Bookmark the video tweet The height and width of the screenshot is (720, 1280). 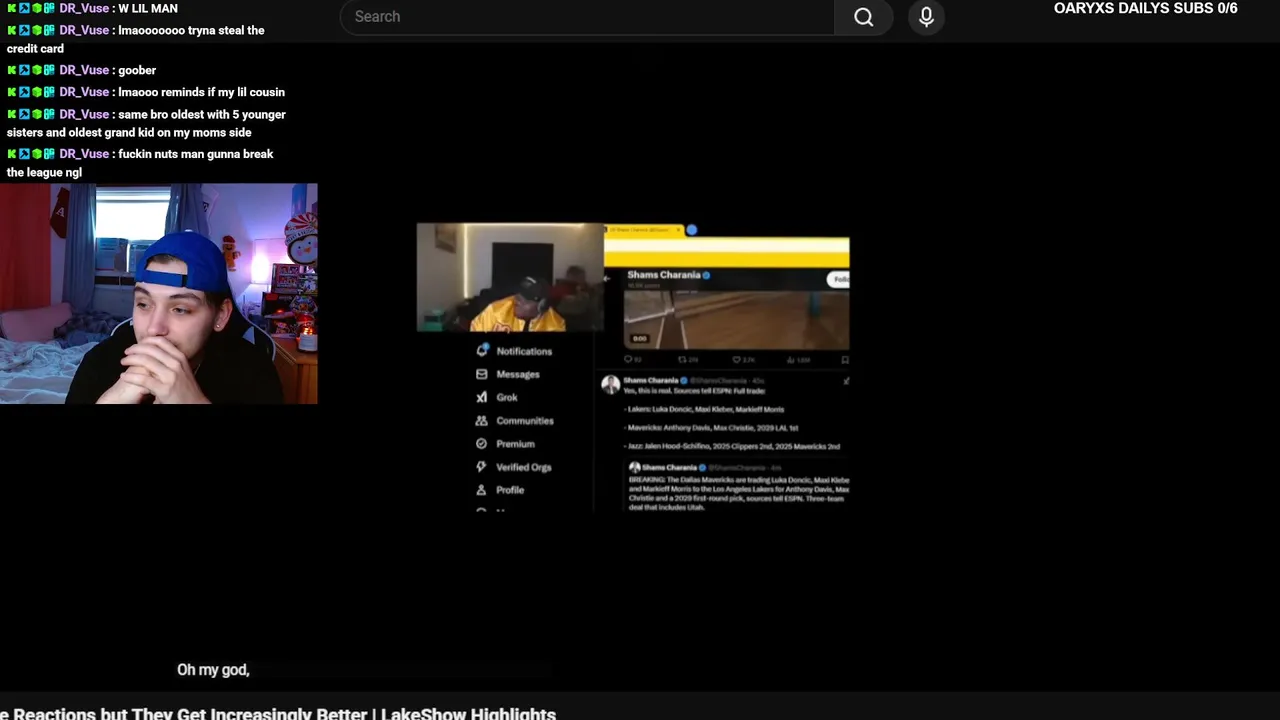[845, 359]
